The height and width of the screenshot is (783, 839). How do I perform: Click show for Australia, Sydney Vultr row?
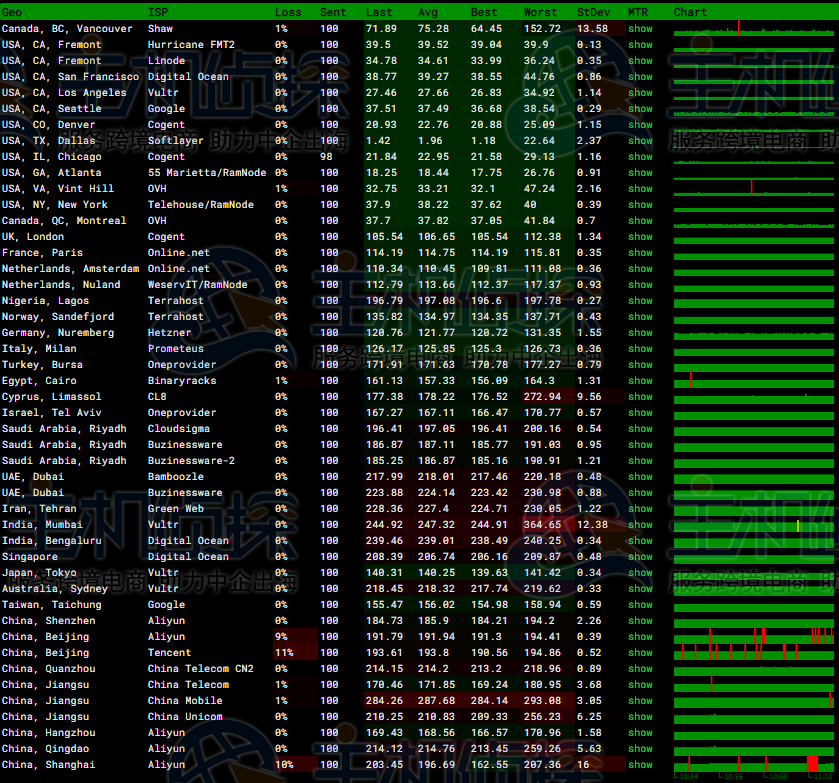click(640, 589)
